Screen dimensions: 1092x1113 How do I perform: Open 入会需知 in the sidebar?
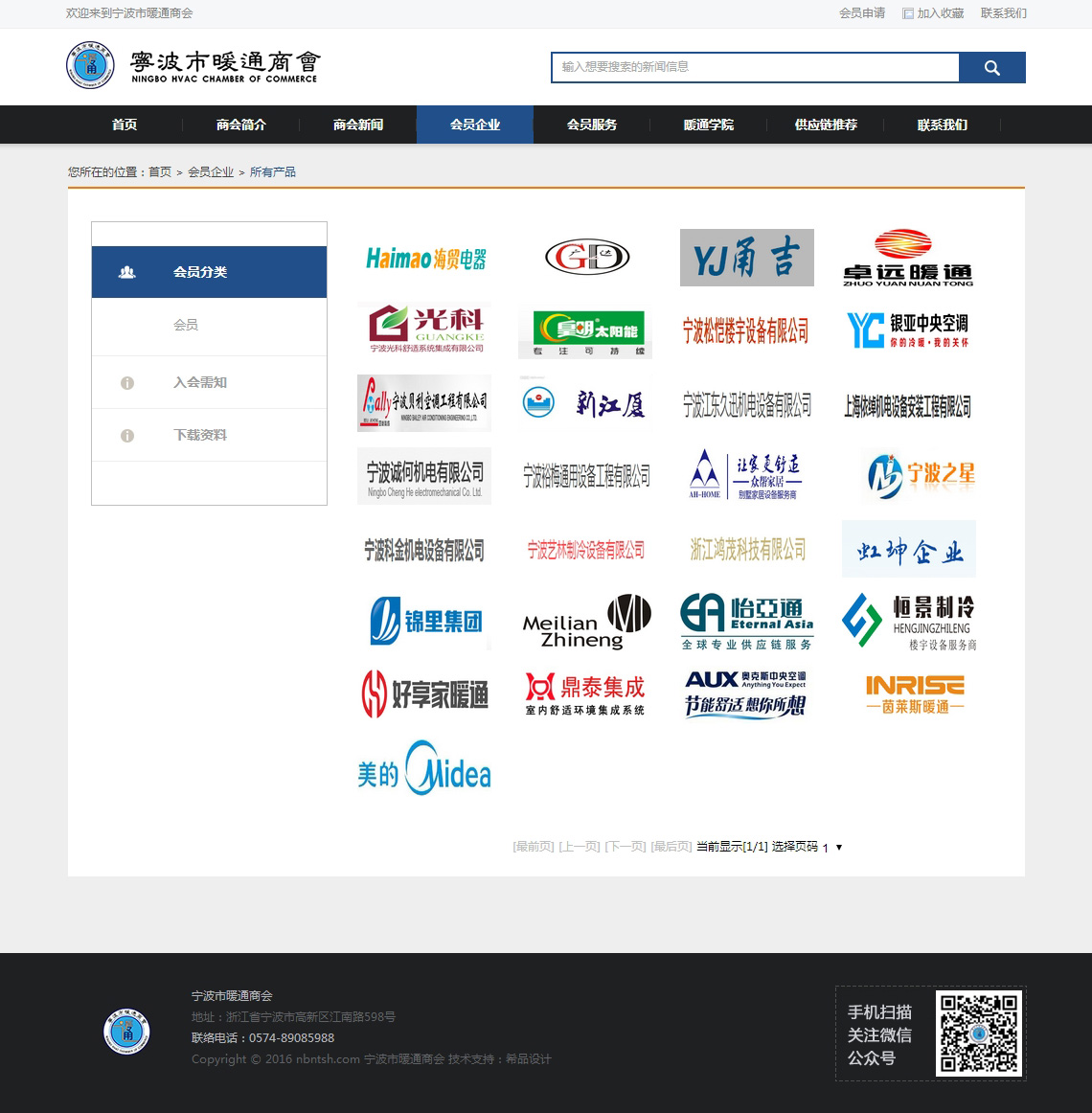(200, 382)
